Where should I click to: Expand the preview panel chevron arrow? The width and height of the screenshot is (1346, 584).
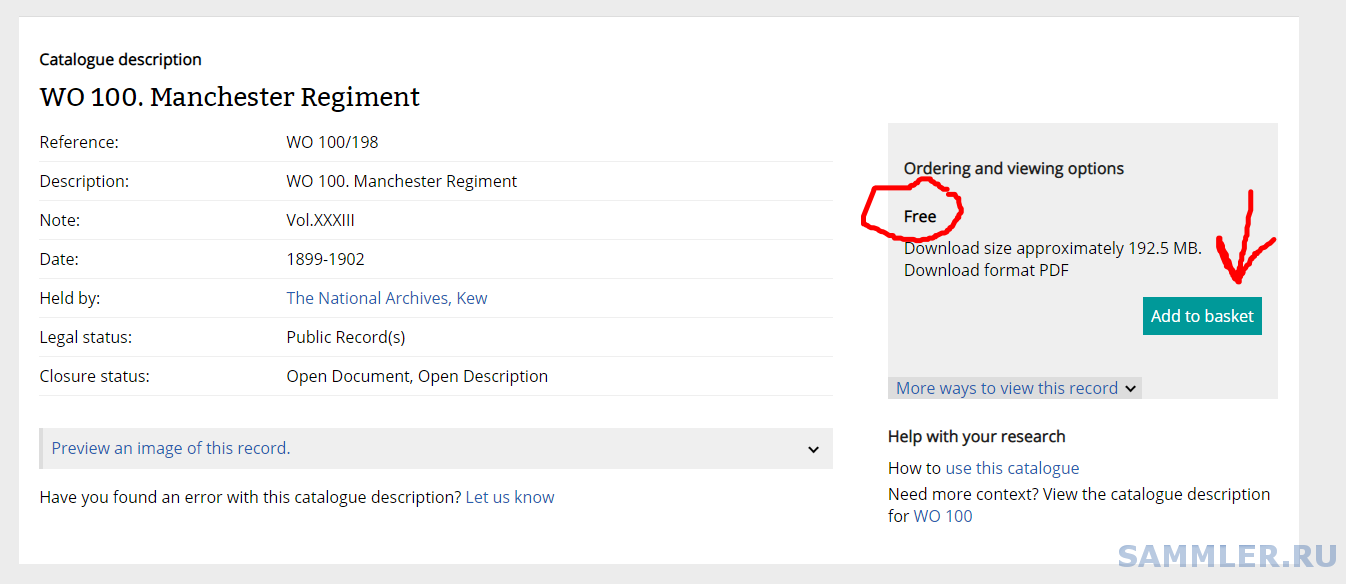pos(813,449)
